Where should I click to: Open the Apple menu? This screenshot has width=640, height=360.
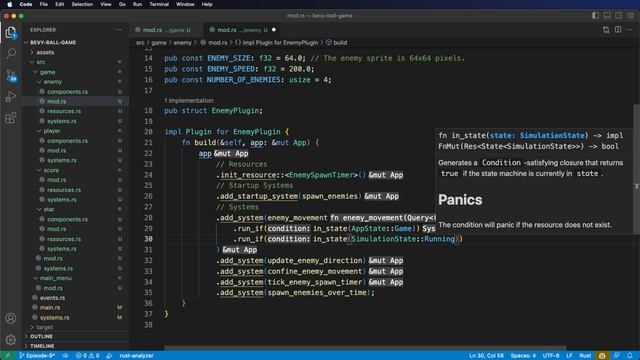(9, 4)
